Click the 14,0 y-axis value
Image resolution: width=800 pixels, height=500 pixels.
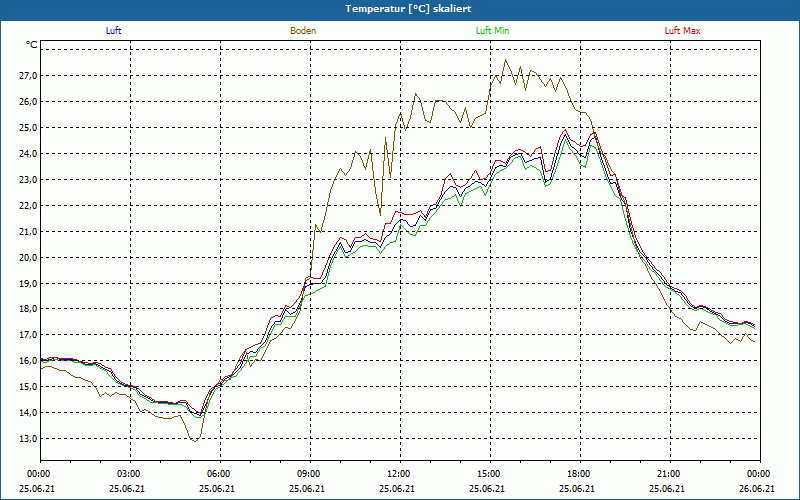[x=28, y=413]
